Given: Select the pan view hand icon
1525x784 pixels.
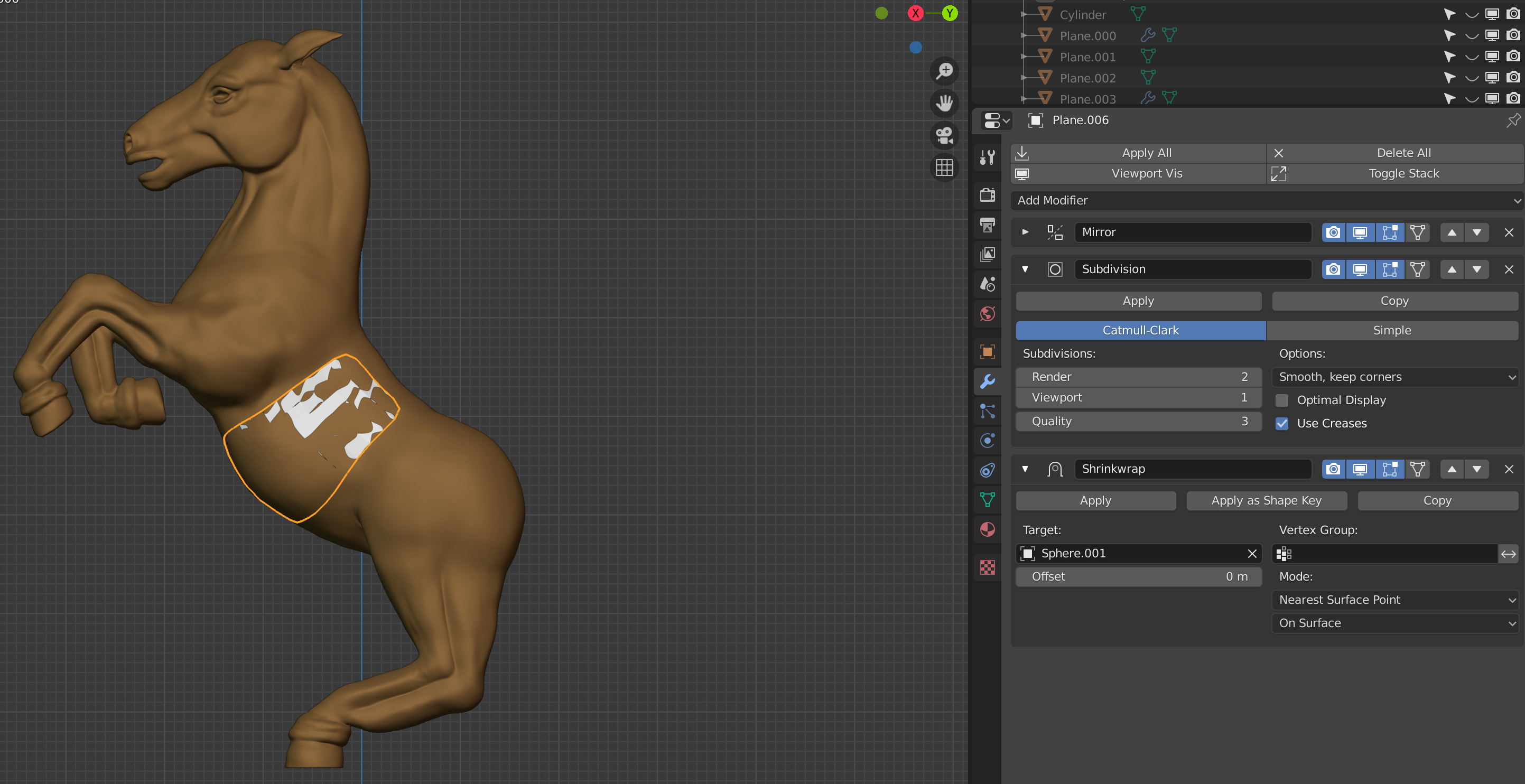Looking at the screenshot, I should (x=944, y=103).
